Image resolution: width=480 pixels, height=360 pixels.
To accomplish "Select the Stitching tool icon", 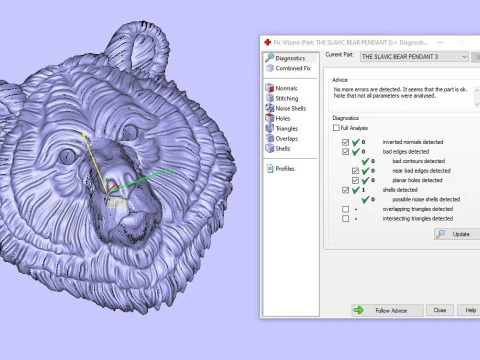I will [269, 98].
